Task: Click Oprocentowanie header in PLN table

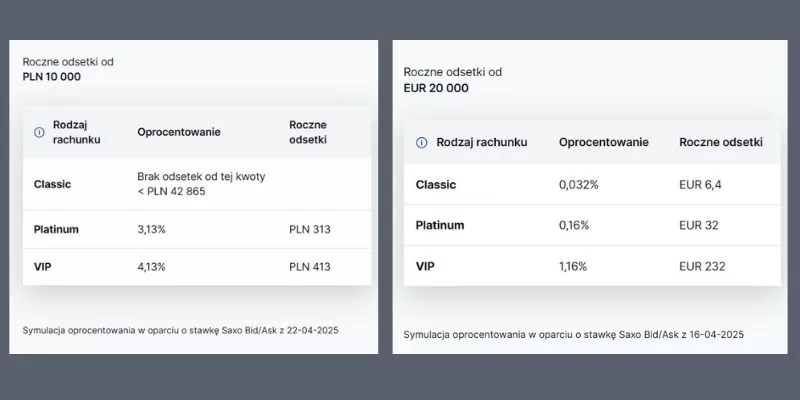Action: 179,132
